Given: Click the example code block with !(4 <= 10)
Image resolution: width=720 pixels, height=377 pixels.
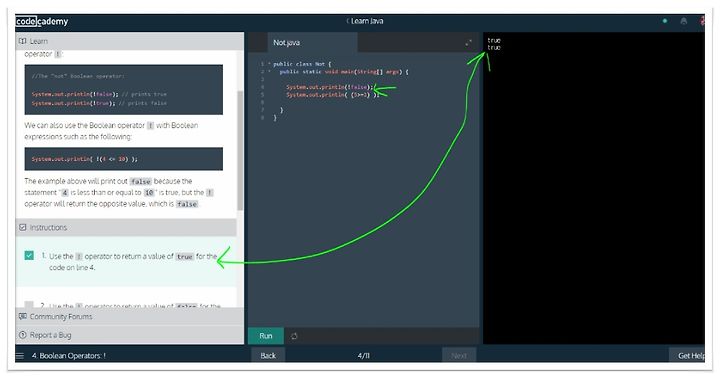Looking at the screenshot, I should coord(124,159).
